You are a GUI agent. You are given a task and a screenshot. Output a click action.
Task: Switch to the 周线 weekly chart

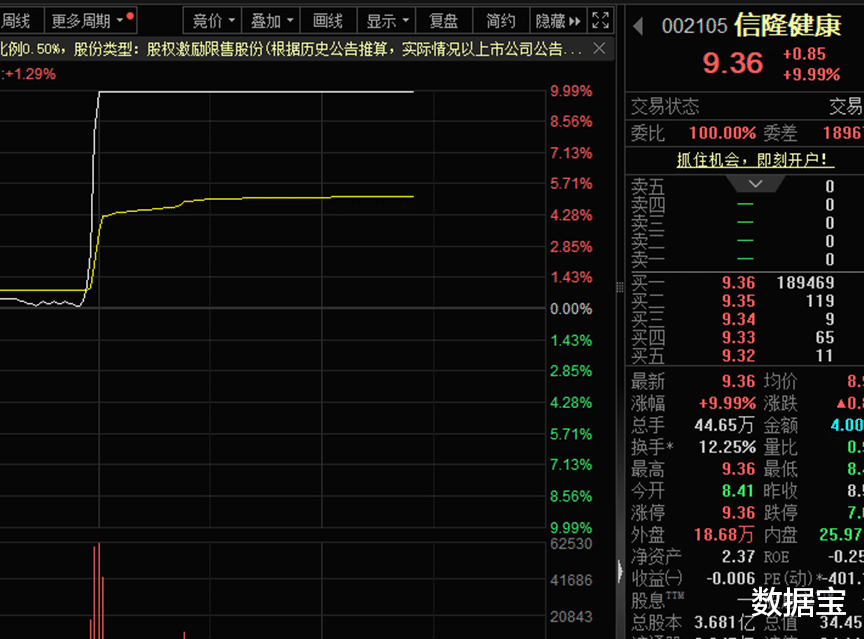(19, 19)
